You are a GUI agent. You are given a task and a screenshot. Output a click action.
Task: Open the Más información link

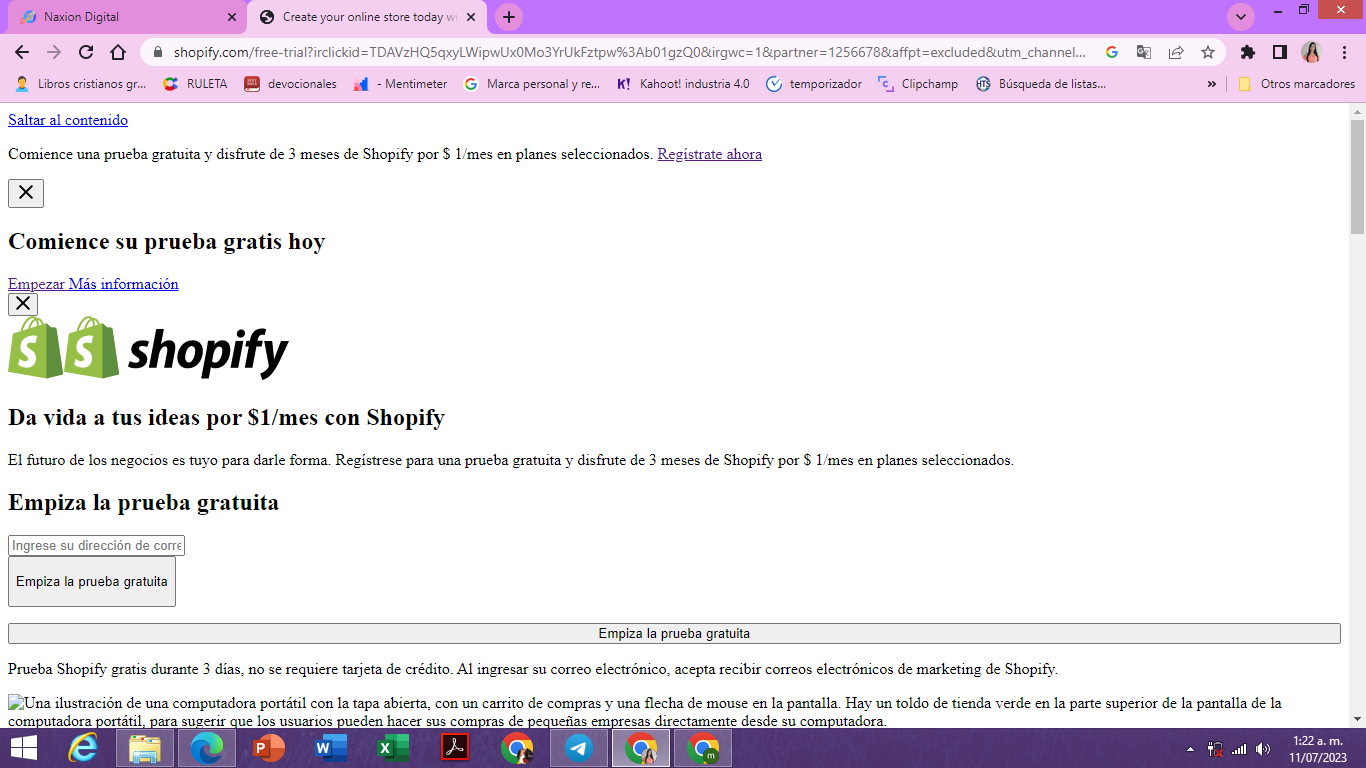pyautogui.click(x=124, y=284)
